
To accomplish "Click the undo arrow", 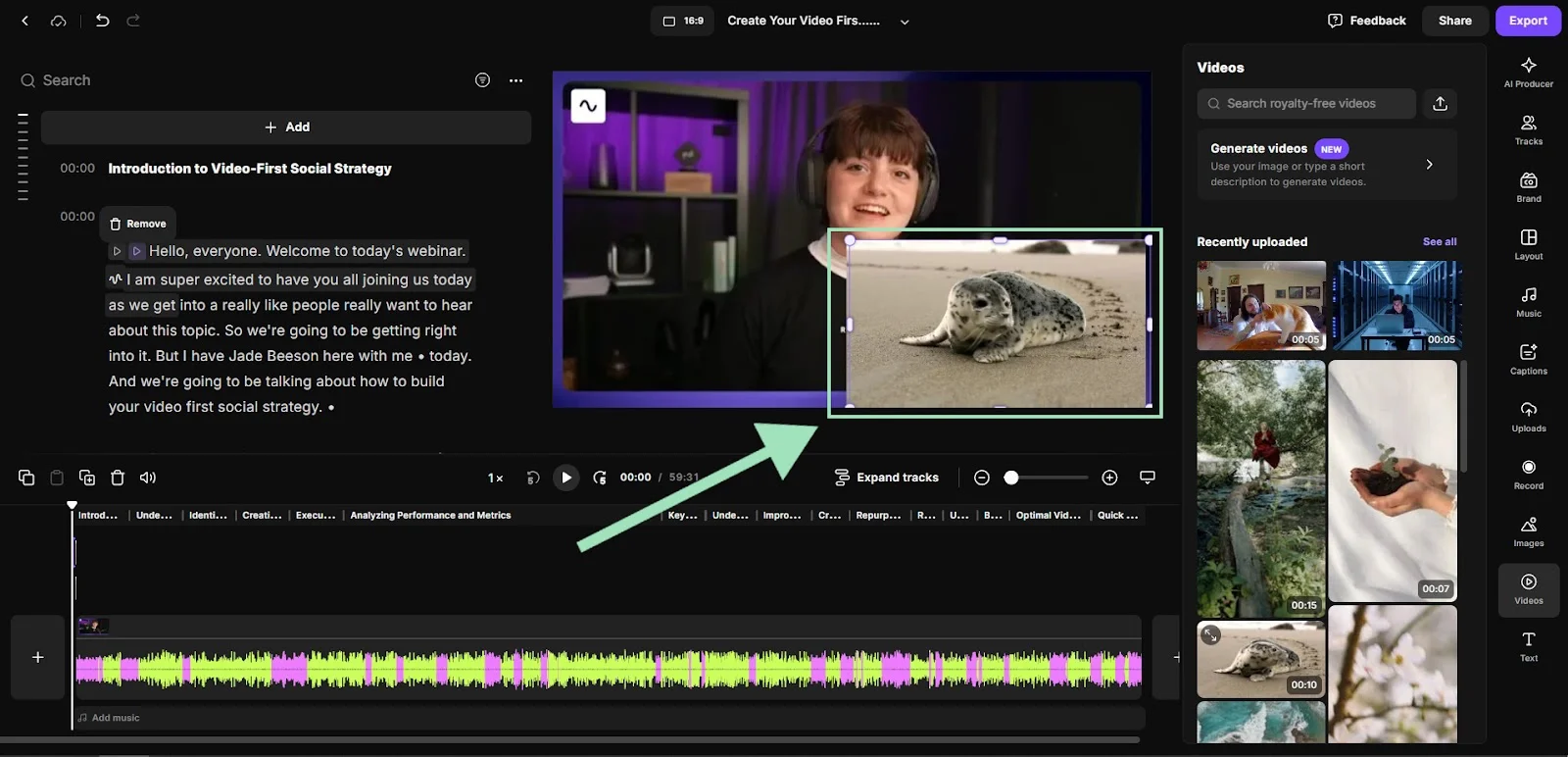I will pos(102,21).
